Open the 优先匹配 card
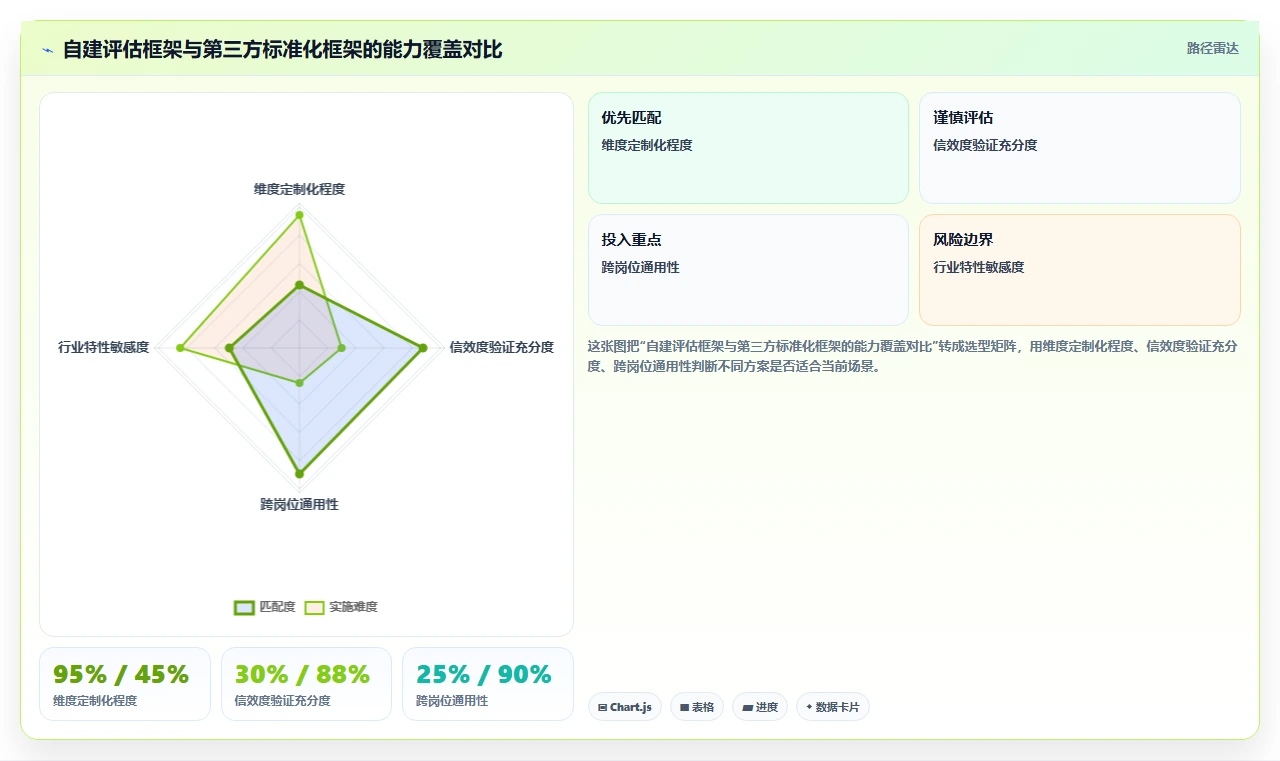 pos(748,148)
